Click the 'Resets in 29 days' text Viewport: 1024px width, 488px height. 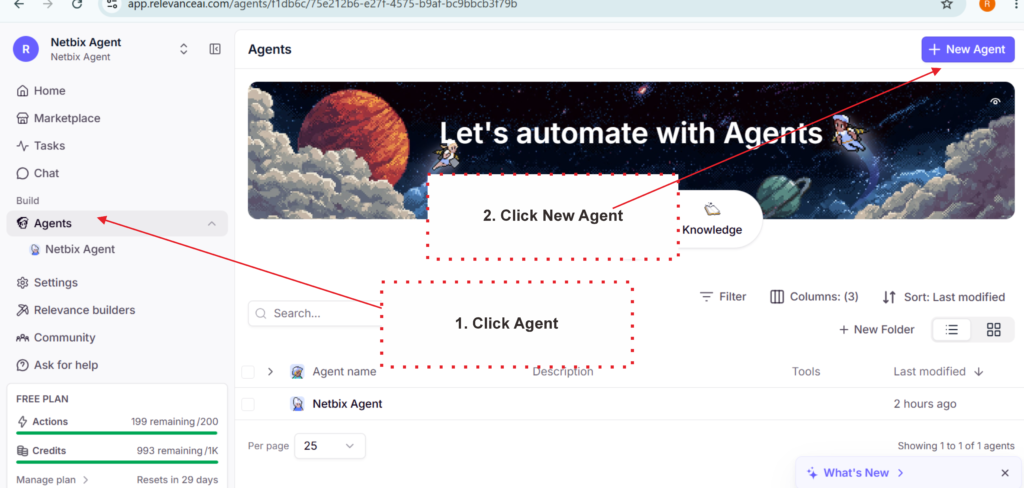tap(177, 480)
